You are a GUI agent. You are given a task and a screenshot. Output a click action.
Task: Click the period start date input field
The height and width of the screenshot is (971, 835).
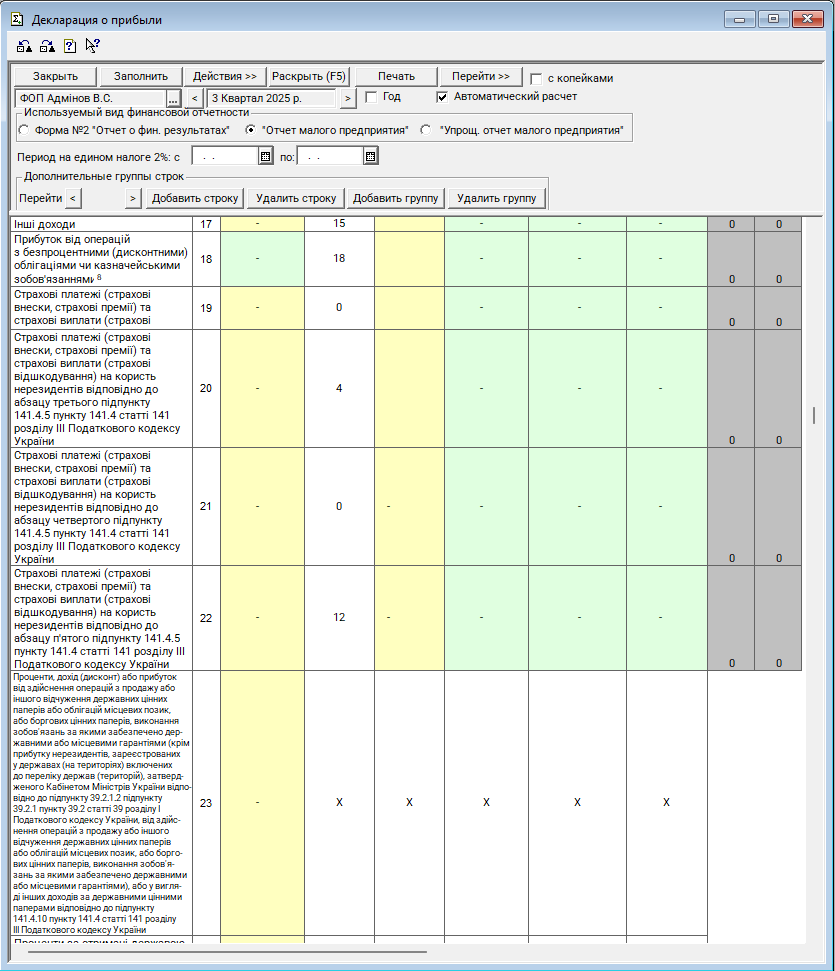click(x=224, y=156)
